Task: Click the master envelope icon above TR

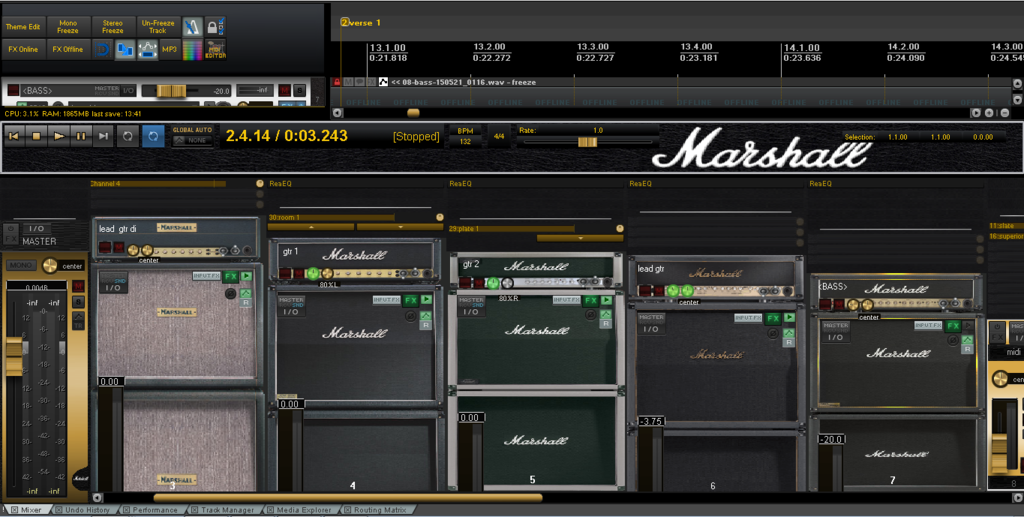Action: point(78,316)
